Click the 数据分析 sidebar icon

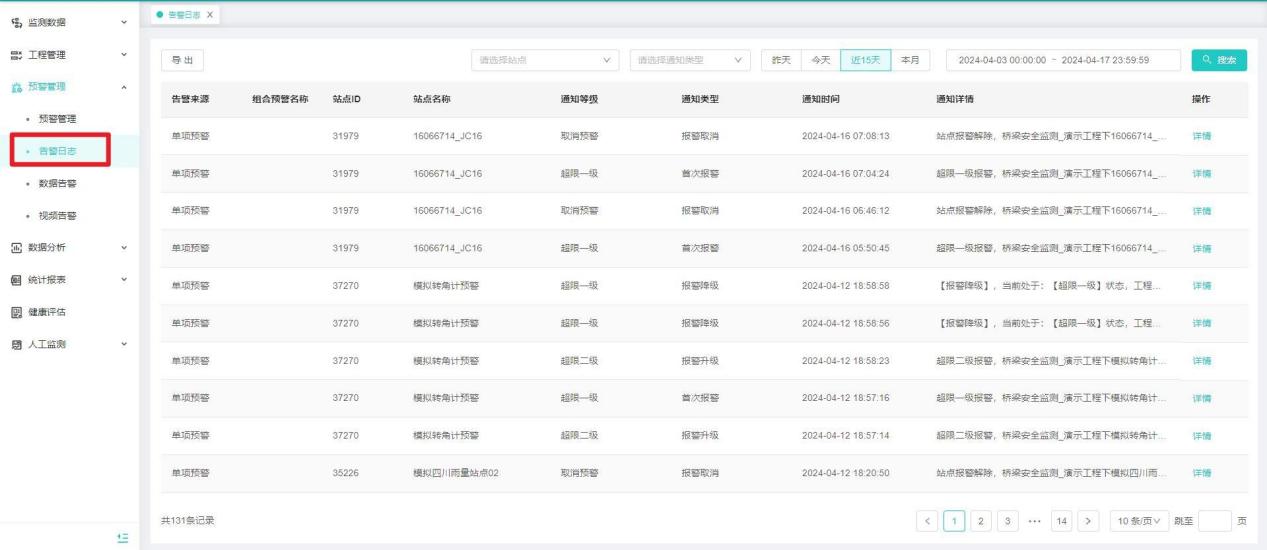[15, 247]
